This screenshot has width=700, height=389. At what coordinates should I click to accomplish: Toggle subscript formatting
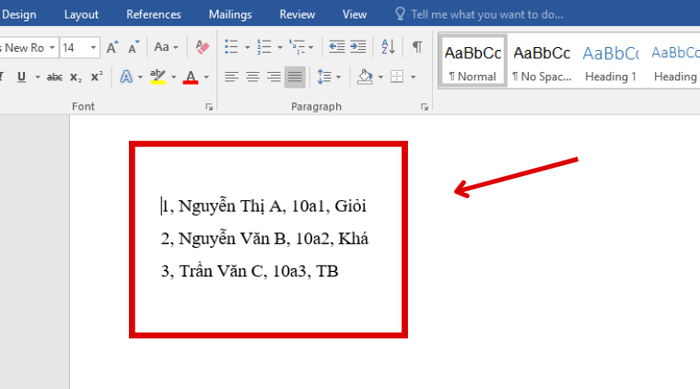pos(75,77)
